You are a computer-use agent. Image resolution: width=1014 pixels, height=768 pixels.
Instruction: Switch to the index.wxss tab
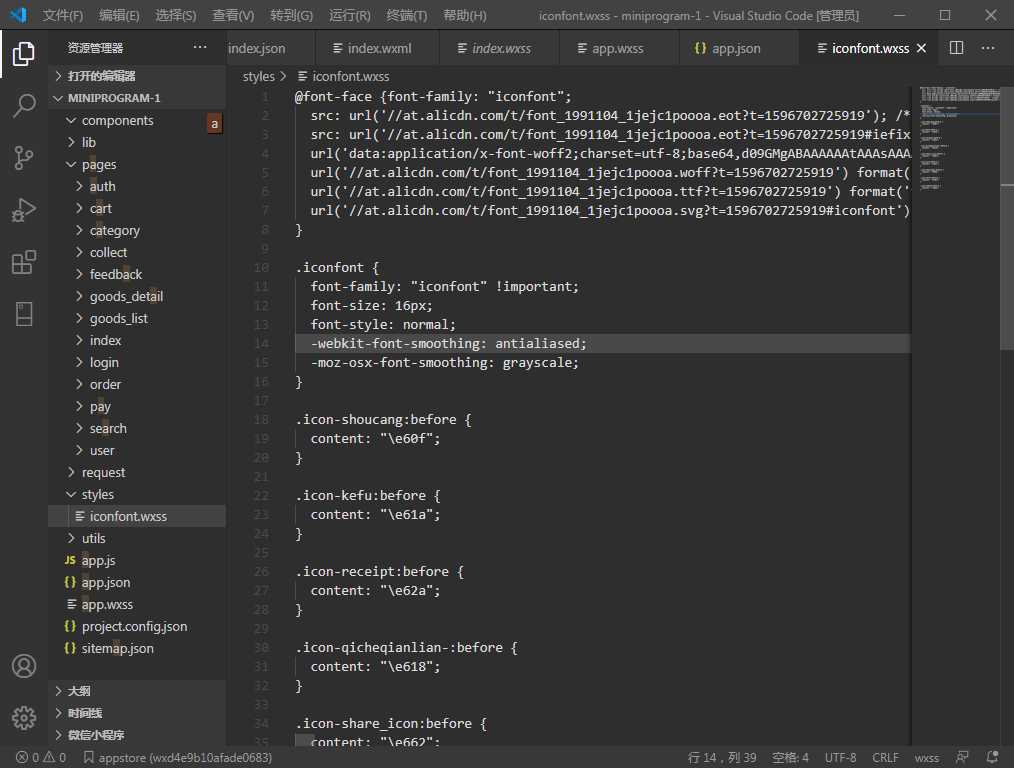499,48
